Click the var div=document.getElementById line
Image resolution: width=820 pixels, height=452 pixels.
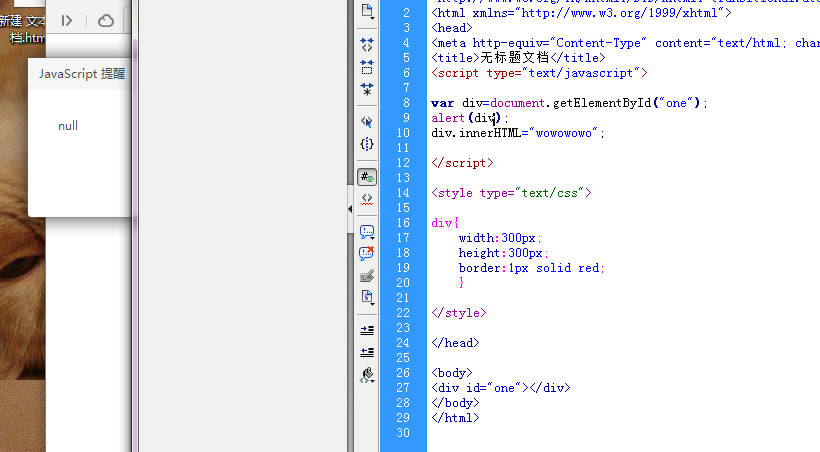point(569,103)
